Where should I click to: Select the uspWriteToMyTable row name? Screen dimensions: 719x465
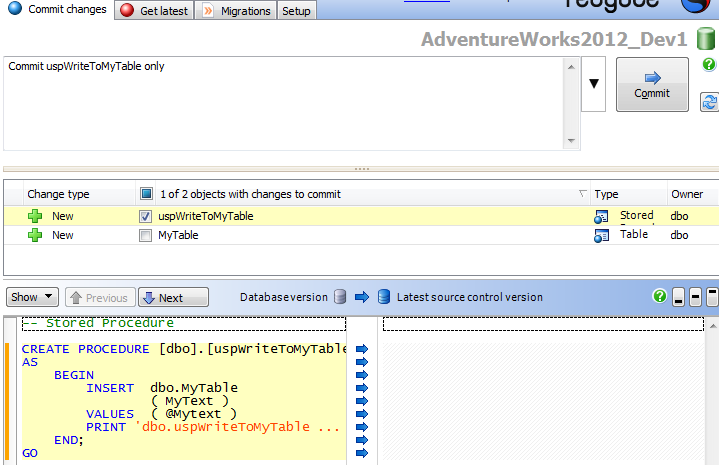tap(205, 216)
